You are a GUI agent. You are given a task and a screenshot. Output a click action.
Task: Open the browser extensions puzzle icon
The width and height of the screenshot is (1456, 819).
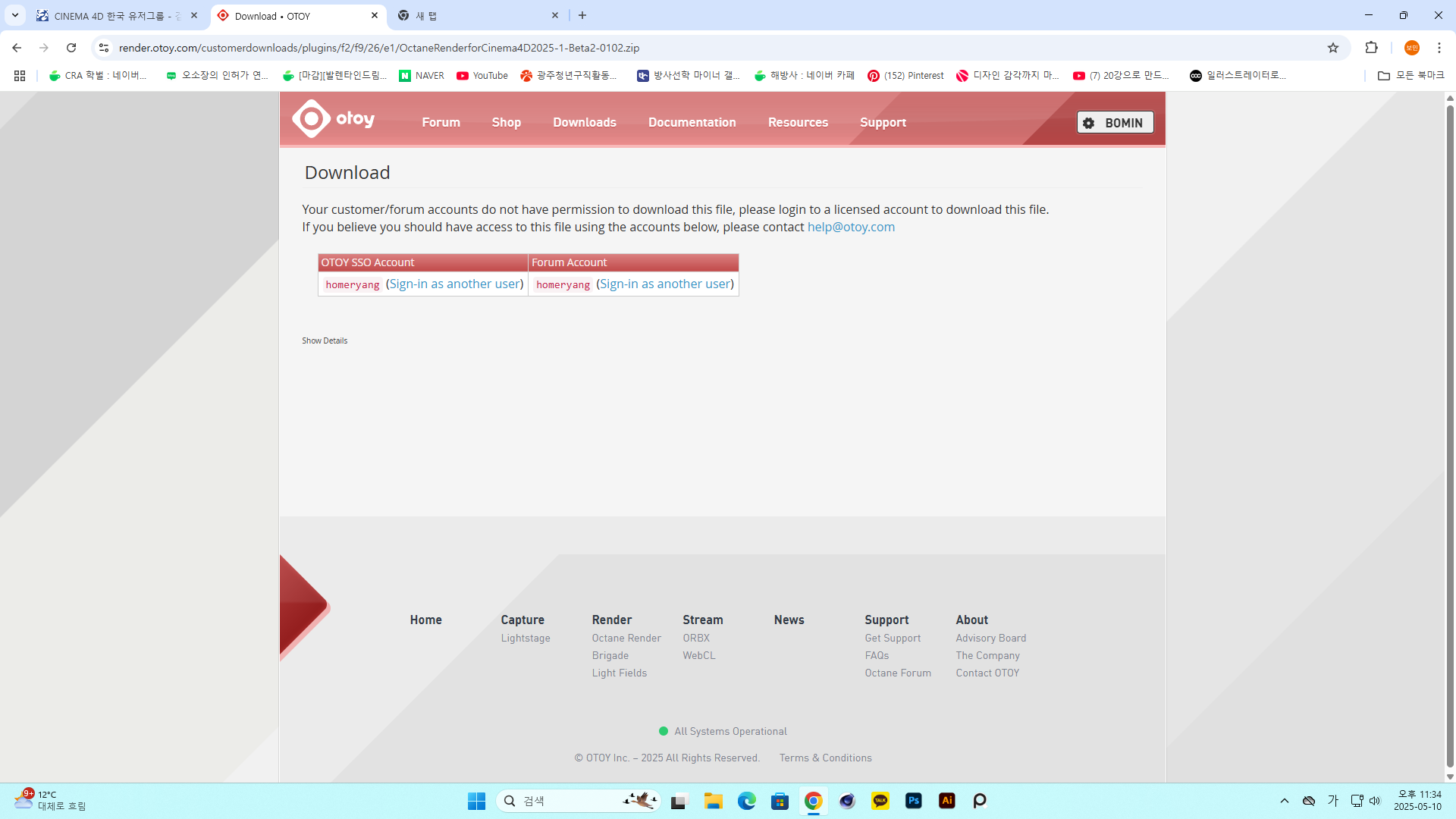click(x=1371, y=48)
